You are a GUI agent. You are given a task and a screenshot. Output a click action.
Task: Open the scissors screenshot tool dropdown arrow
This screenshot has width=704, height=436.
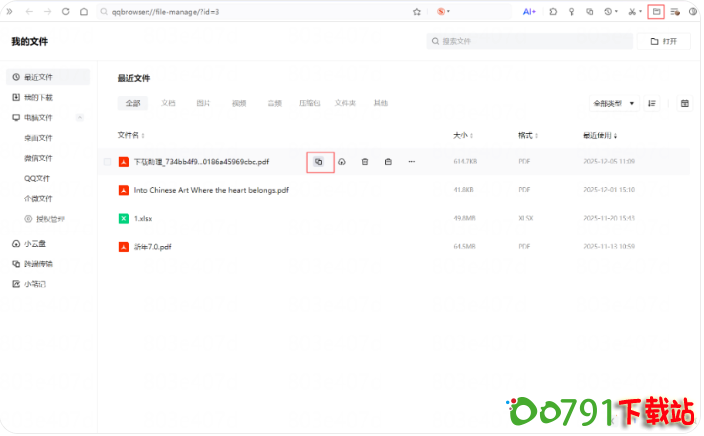640,12
